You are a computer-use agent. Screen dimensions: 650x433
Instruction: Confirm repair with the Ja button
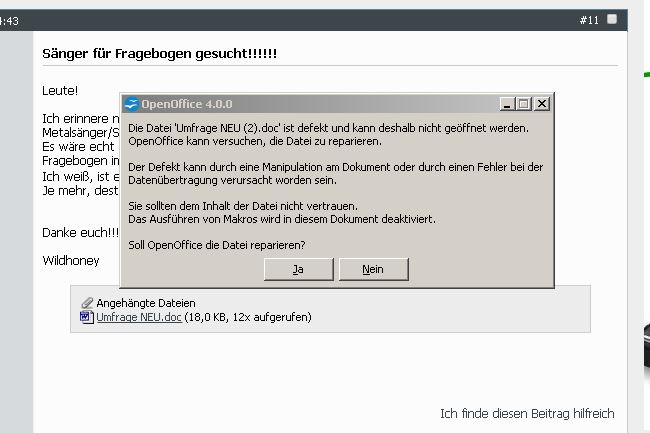click(298, 269)
